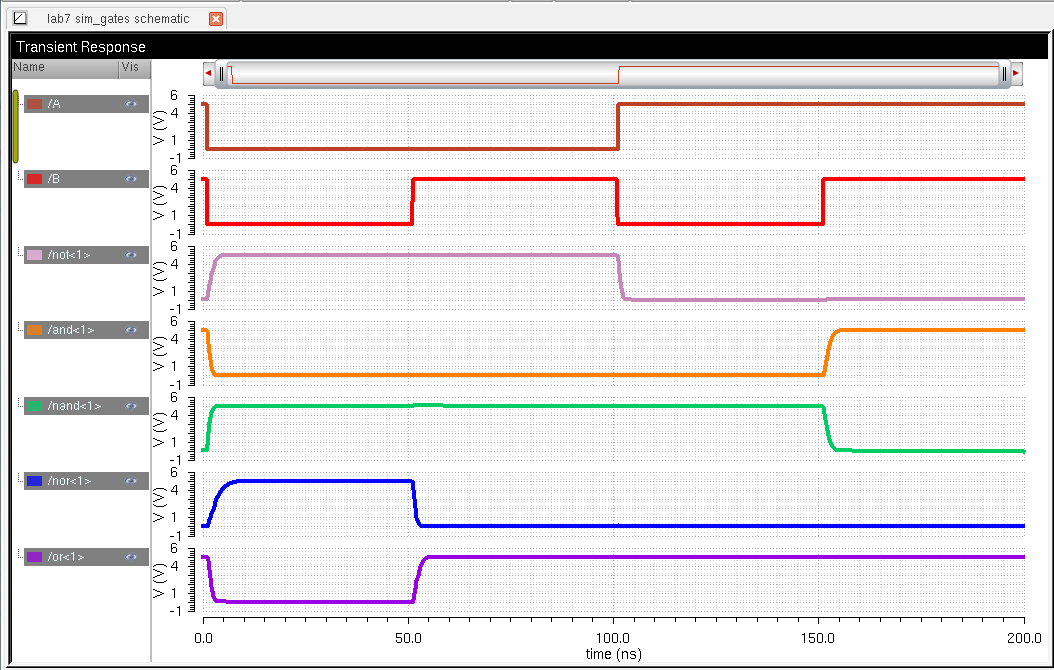The image size is (1054, 670).
Task: Select the /not<1> signal name in the legend
Action: tap(69, 255)
